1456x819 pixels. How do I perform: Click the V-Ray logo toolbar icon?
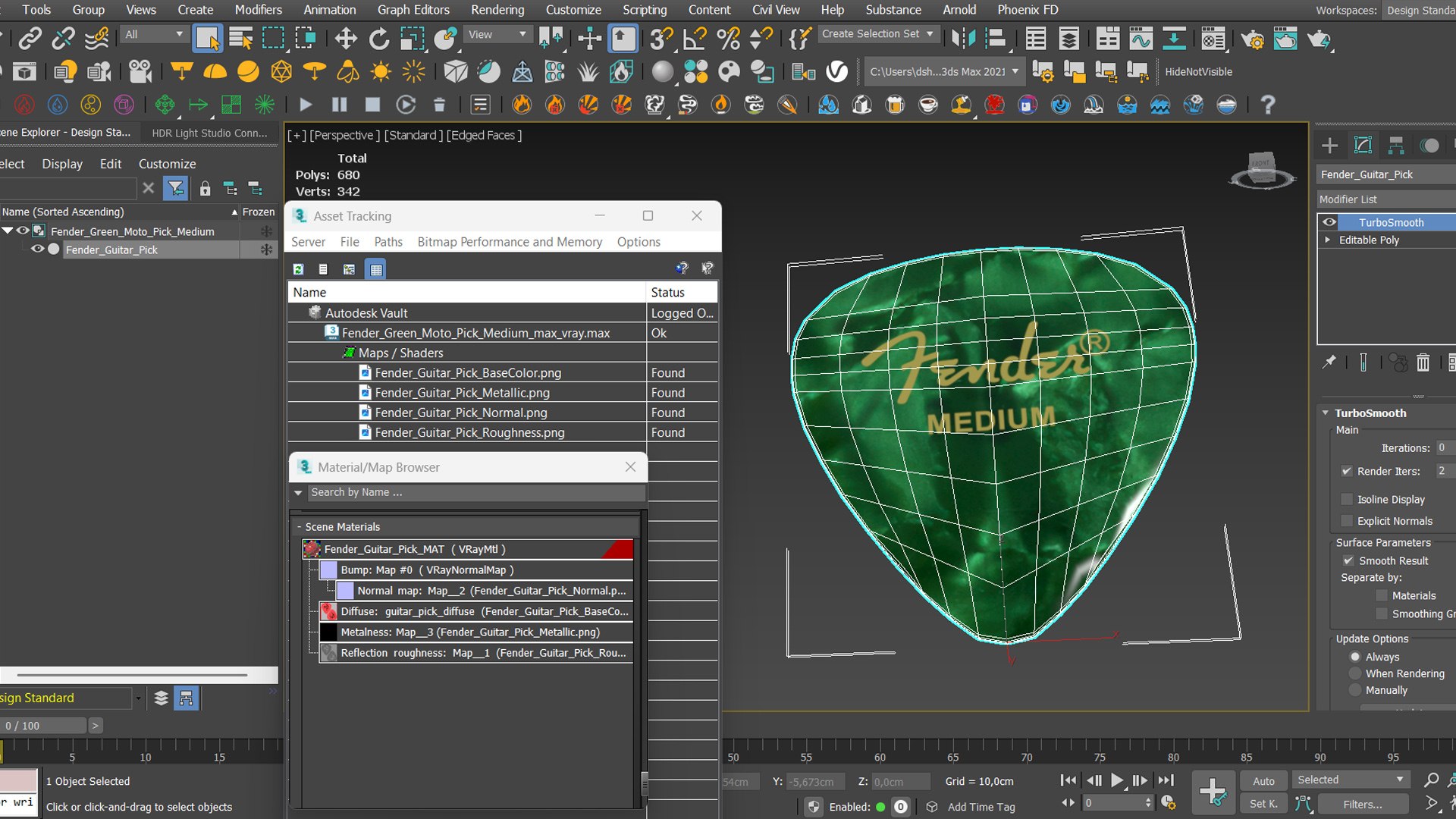(x=836, y=71)
